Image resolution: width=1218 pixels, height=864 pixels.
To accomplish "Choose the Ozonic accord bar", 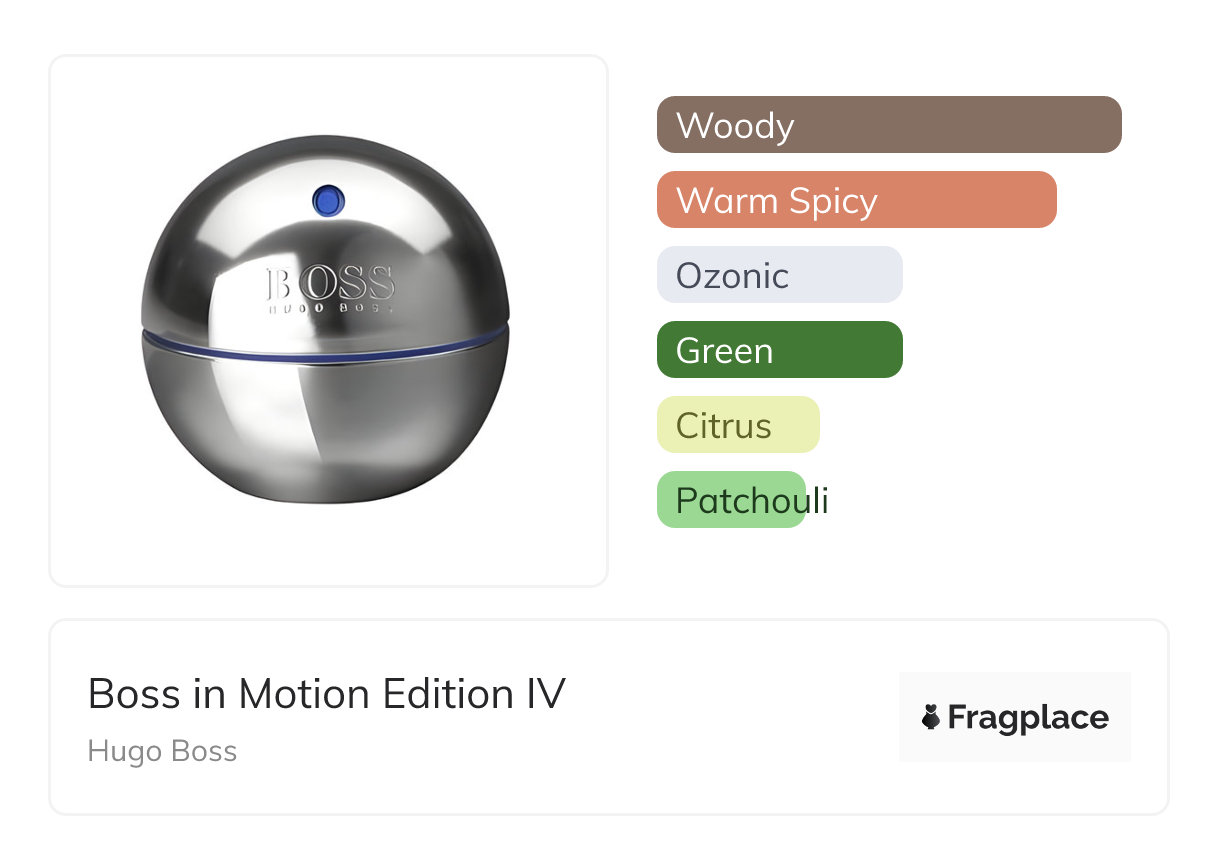I will point(779,275).
